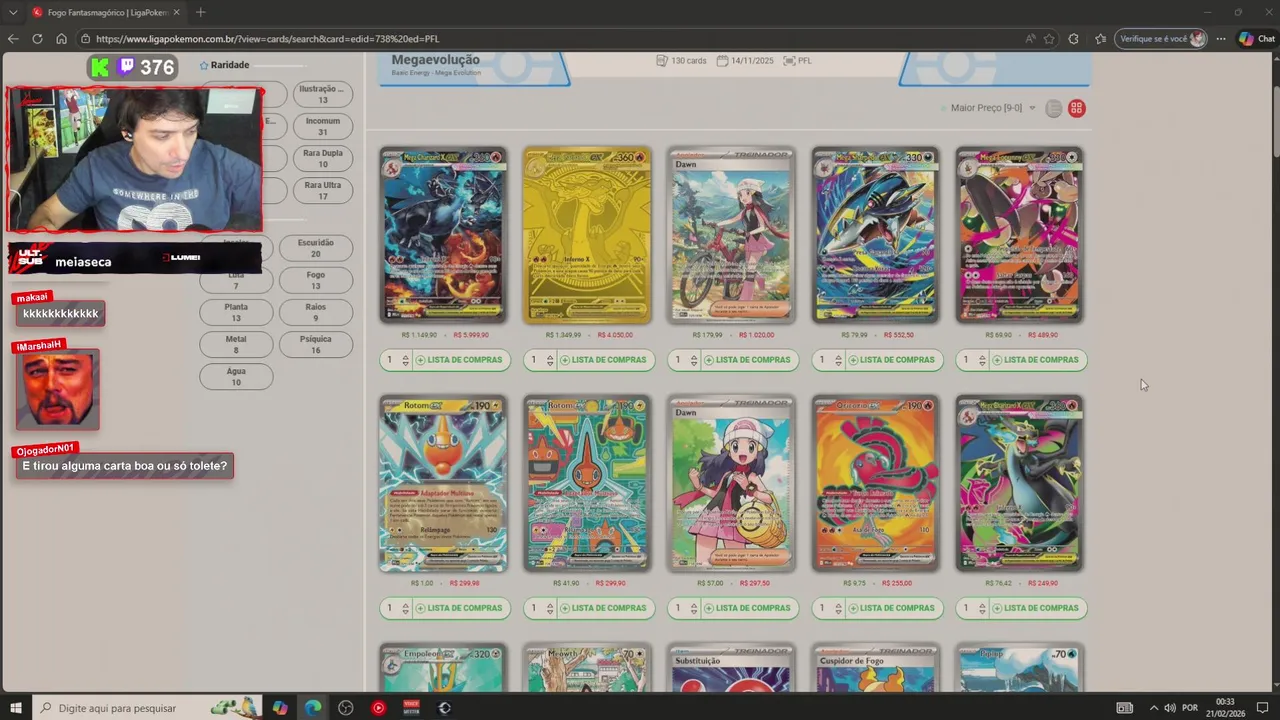The image size is (1280, 720).
Task: Select the Psíquica 16 type filter
Action: 316,344
